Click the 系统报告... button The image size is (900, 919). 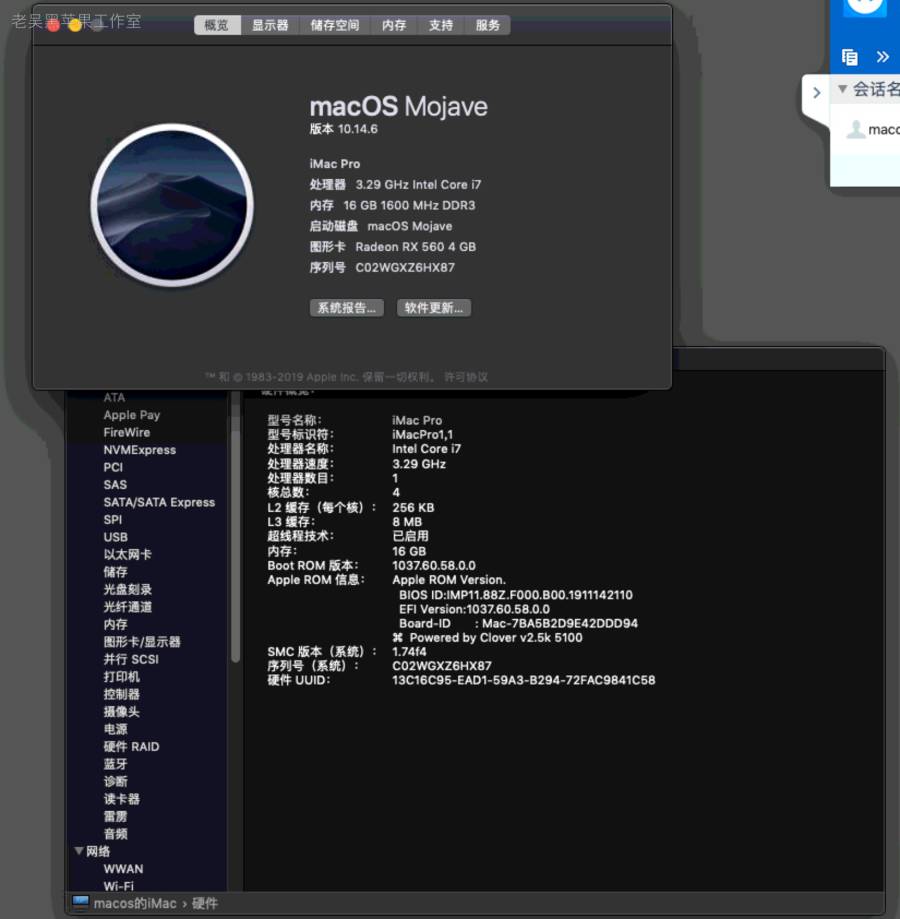click(347, 308)
